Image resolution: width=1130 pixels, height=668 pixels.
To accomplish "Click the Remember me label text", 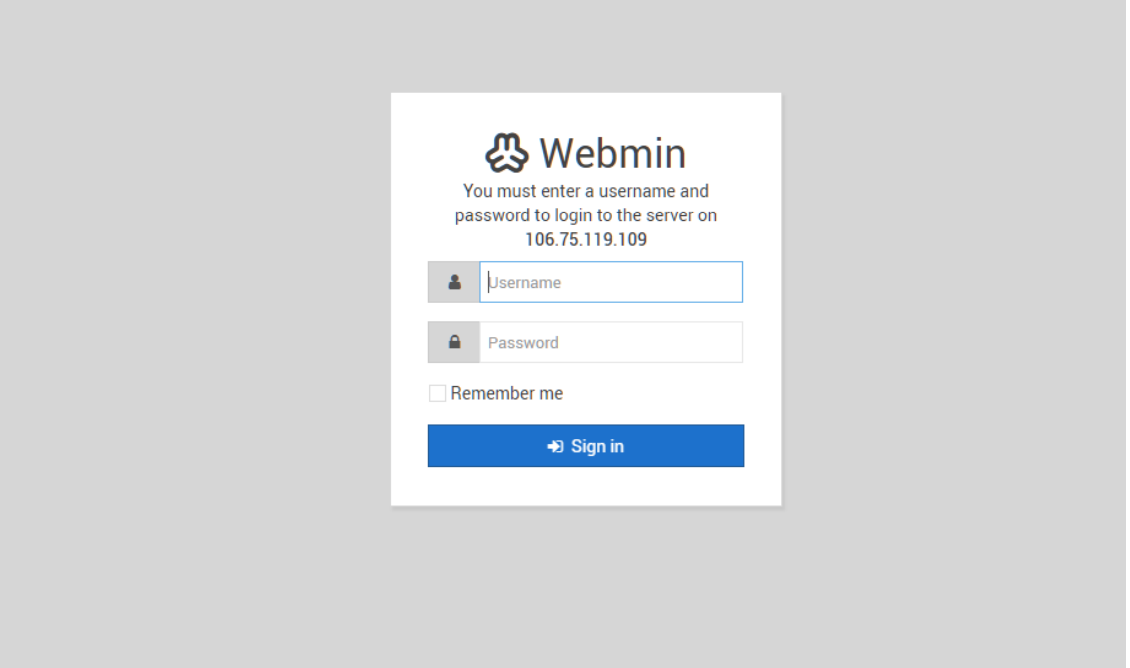I will (507, 393).
